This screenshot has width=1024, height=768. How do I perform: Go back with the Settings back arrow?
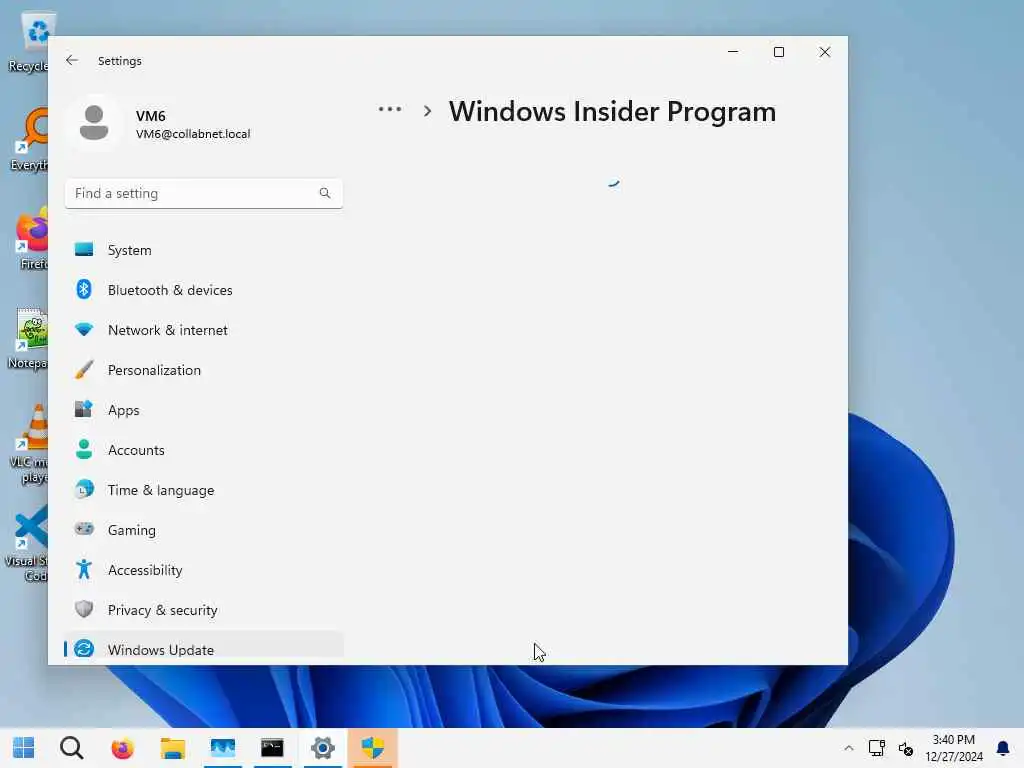[72, 60]
